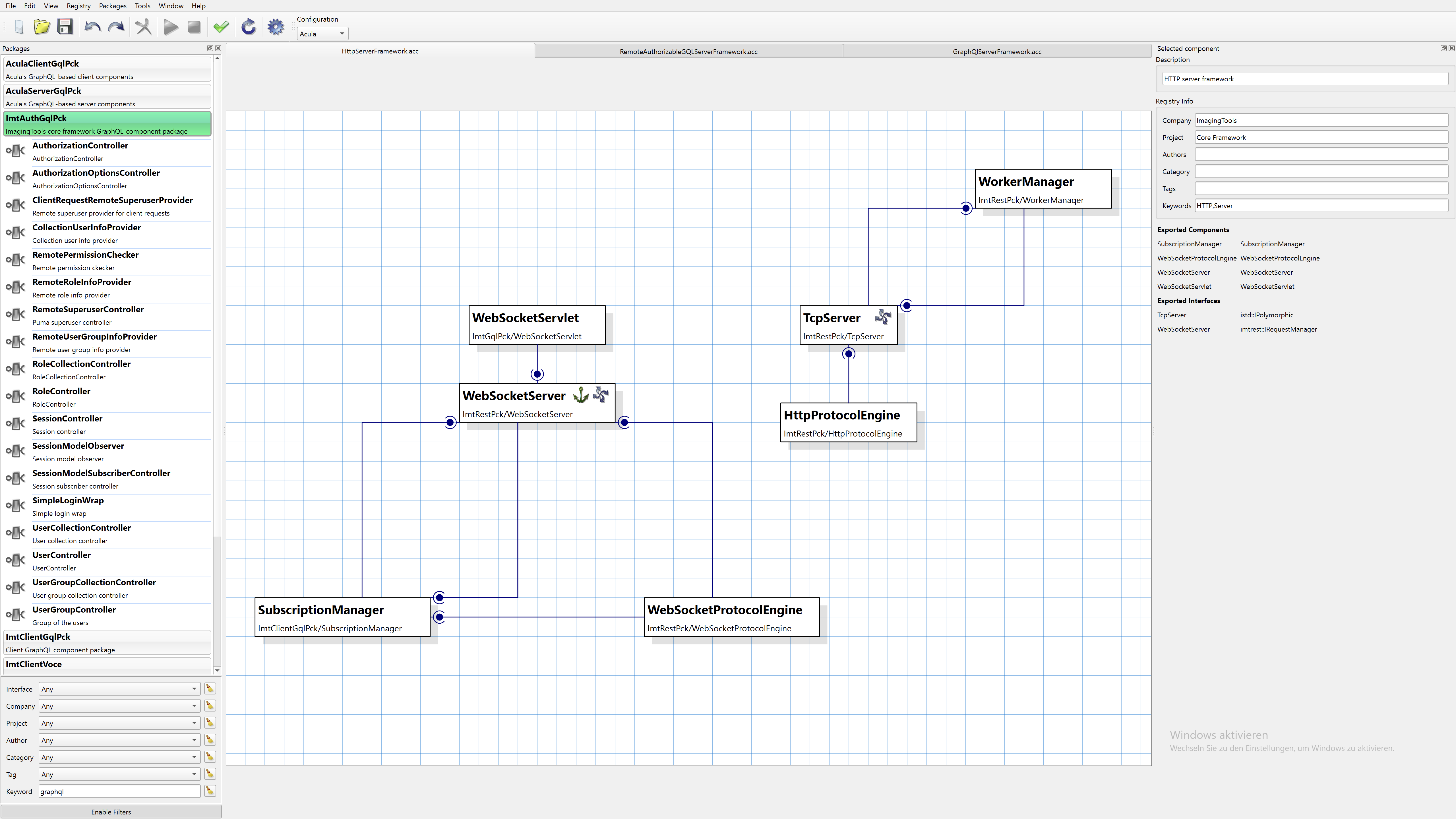
Task: Open the Registry menu
Action: click(x=78, y=6)
